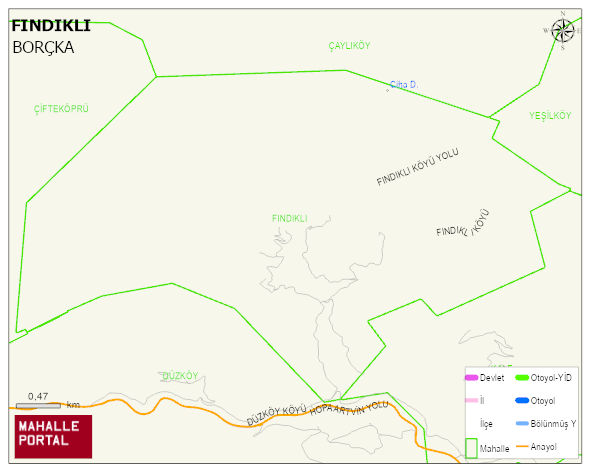The height and width of the screenshot is (472, 591).
Task: Click the Mahalle Portal logo
Action: click(x=53, y=437)
